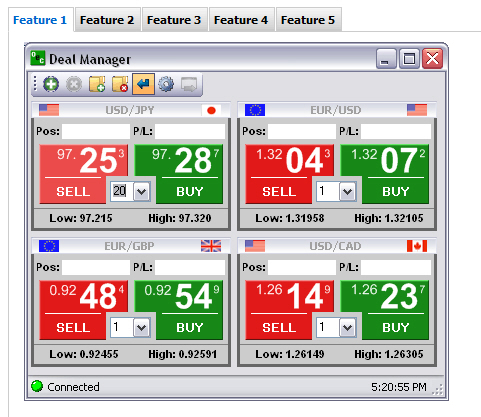Viewport: 481px width, 417px height.
Task: Click the greyed-out remove circle icon
Action: 74,84
